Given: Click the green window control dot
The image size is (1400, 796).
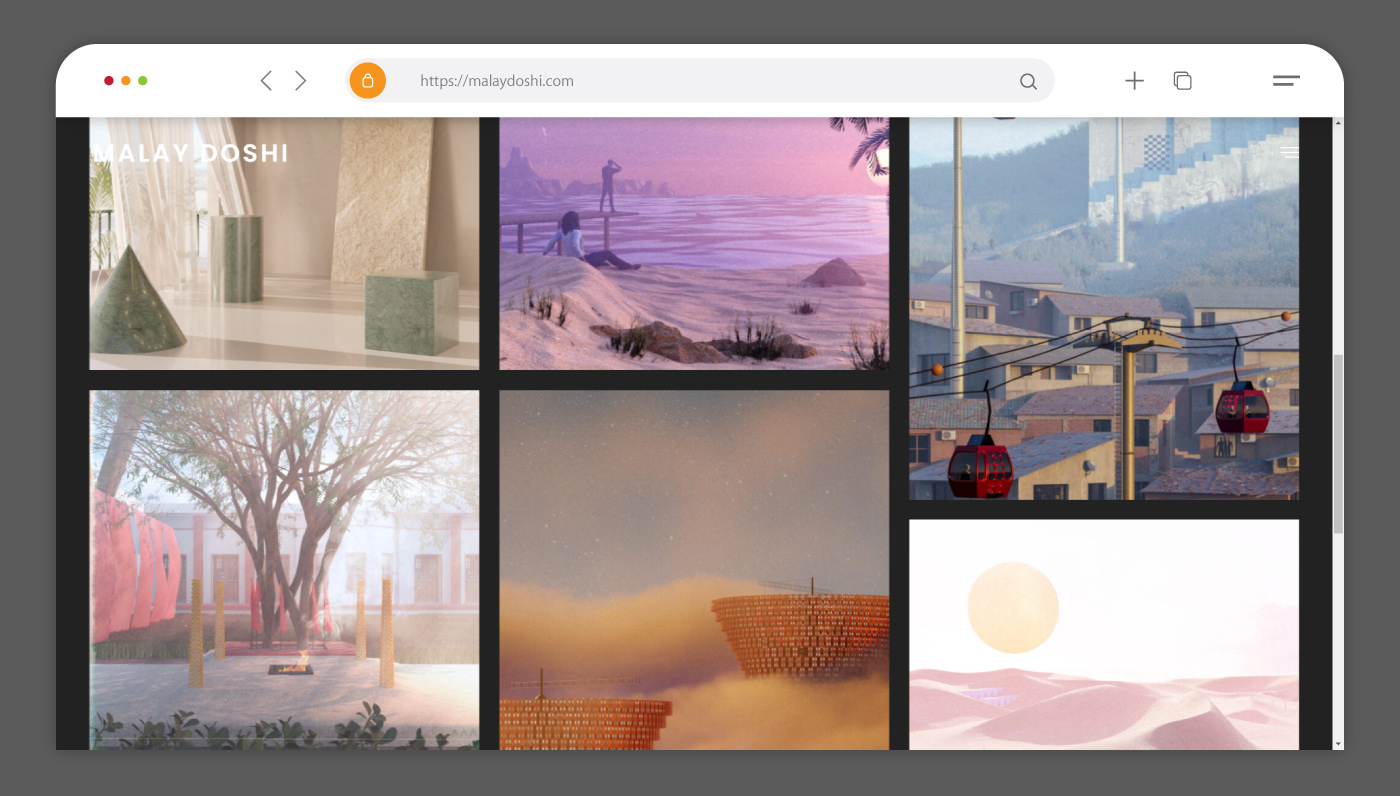Looking at the screenshot, I should pyautogui.click(x=143, y=81).
